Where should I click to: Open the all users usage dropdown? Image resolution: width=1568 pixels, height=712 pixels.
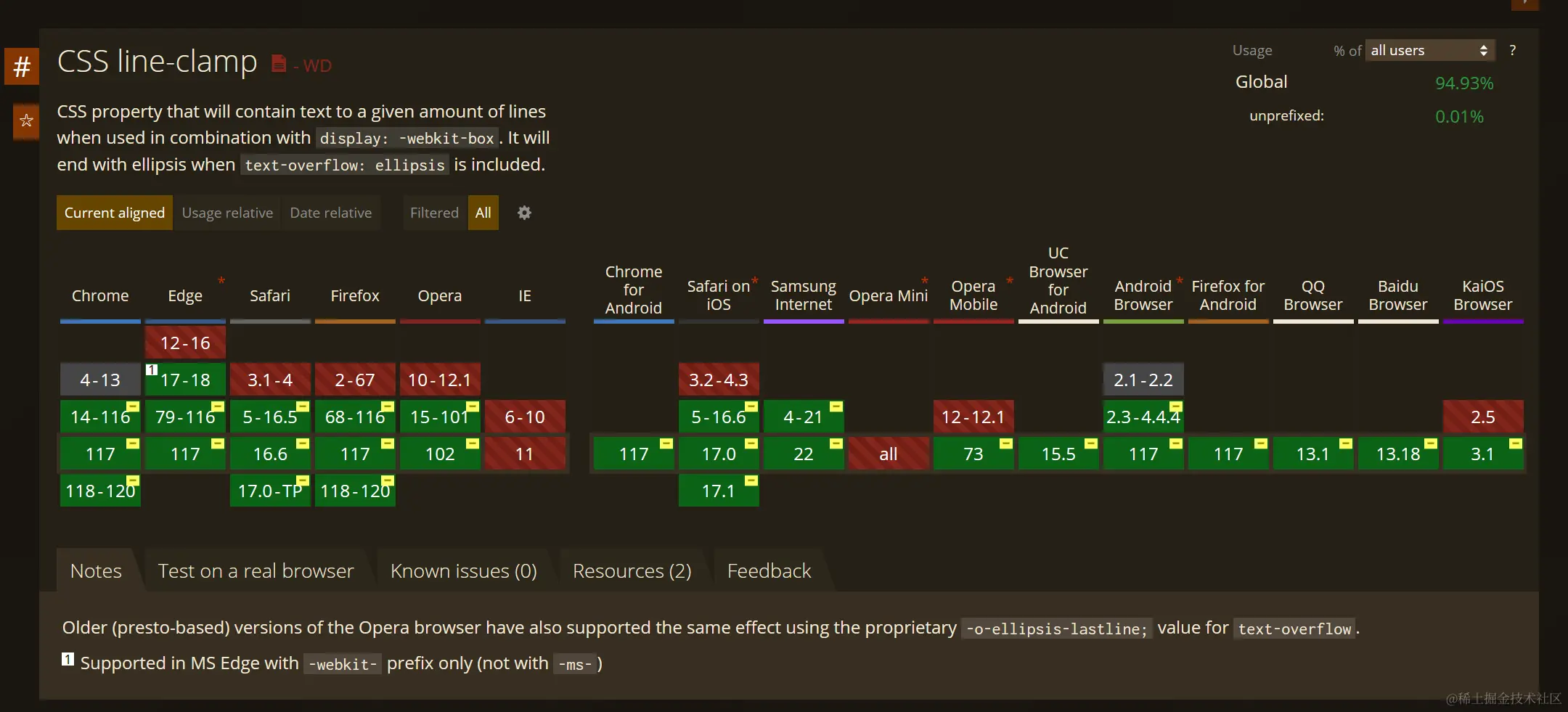(x=1429, y=50)
